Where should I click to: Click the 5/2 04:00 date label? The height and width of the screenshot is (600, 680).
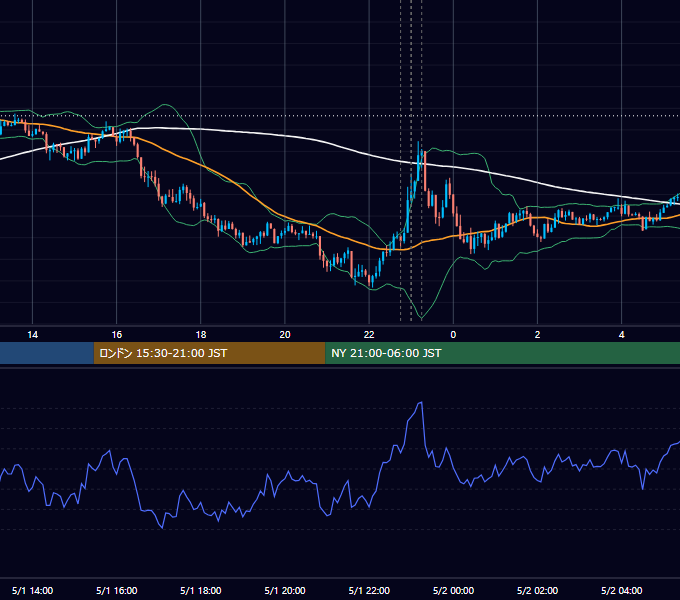click(621, 590)
